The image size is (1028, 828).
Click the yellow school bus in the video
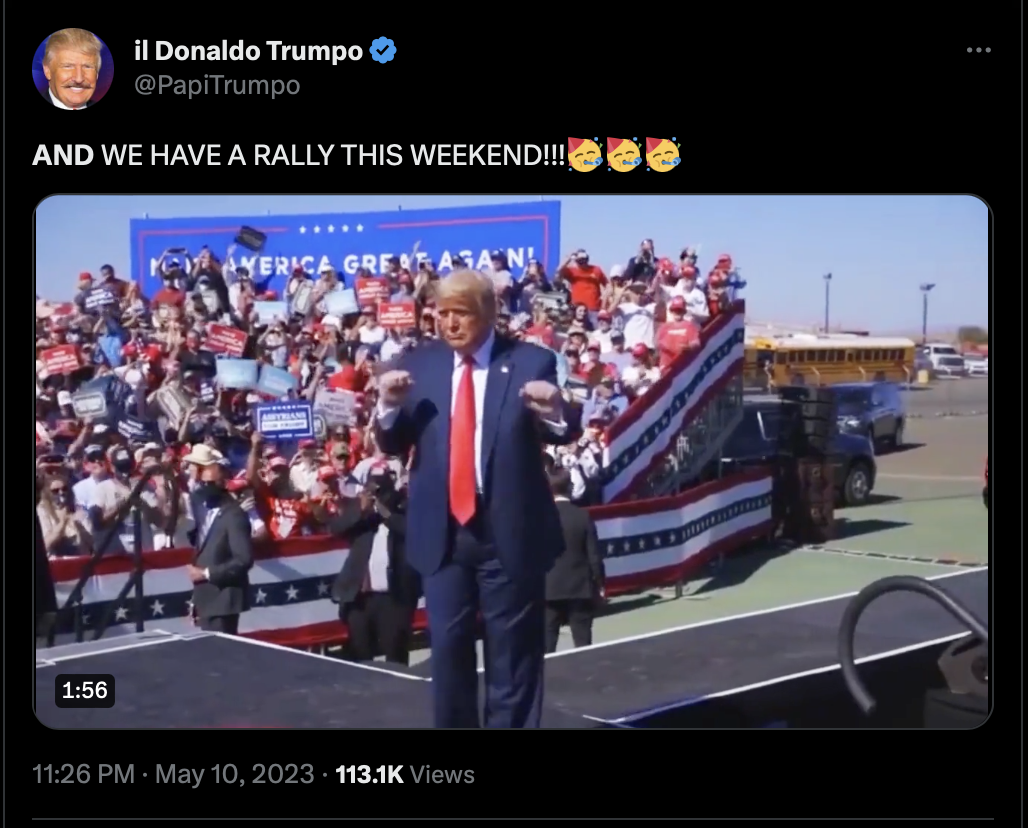click(x=829, y=361)
